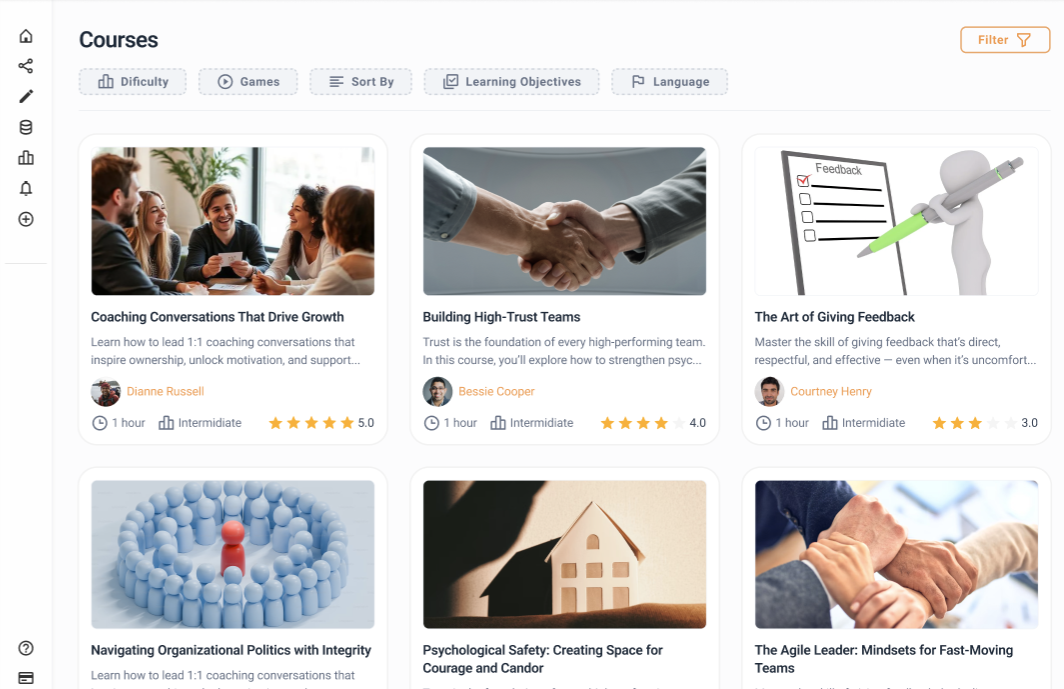Screen dimensions: 1064x689
Task: Open the Games filter chip
Action: pyautogui.click(x=248, y=81)
